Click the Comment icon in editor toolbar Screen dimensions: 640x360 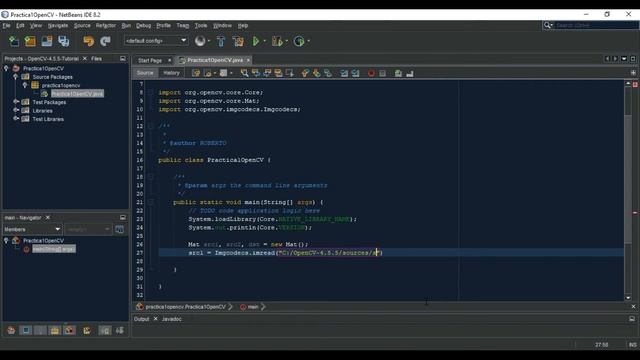(x=398, y=73)
